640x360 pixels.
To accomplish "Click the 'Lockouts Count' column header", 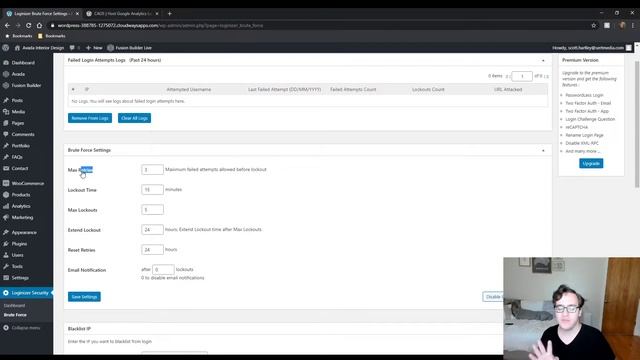I will tap(428, 89).
